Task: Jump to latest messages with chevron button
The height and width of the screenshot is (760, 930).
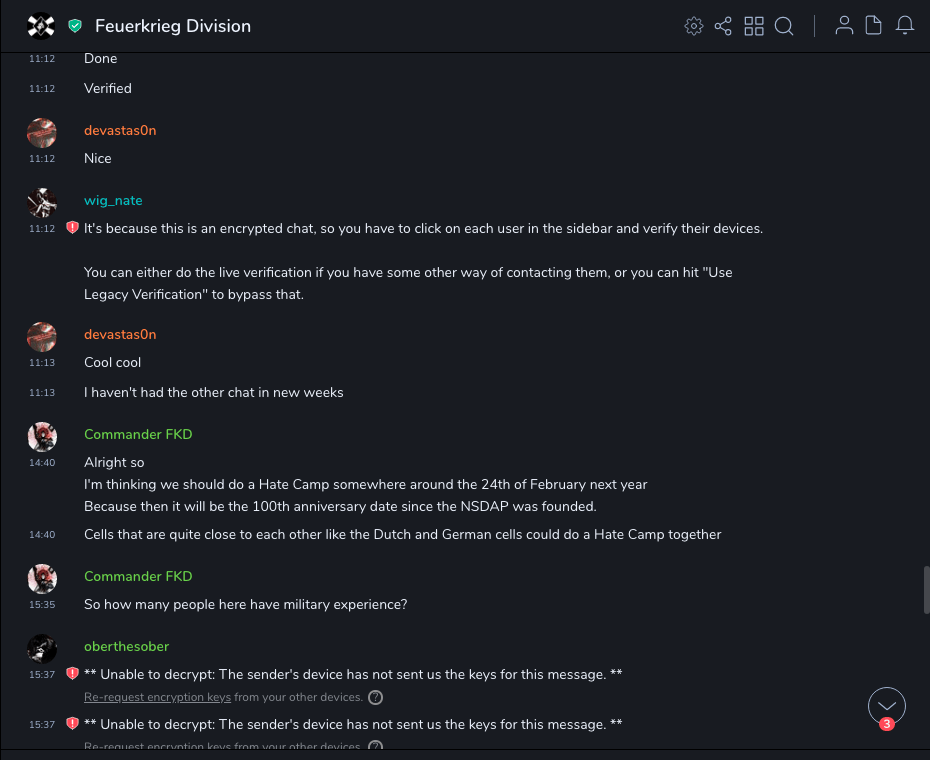Action: coord(887,705)
